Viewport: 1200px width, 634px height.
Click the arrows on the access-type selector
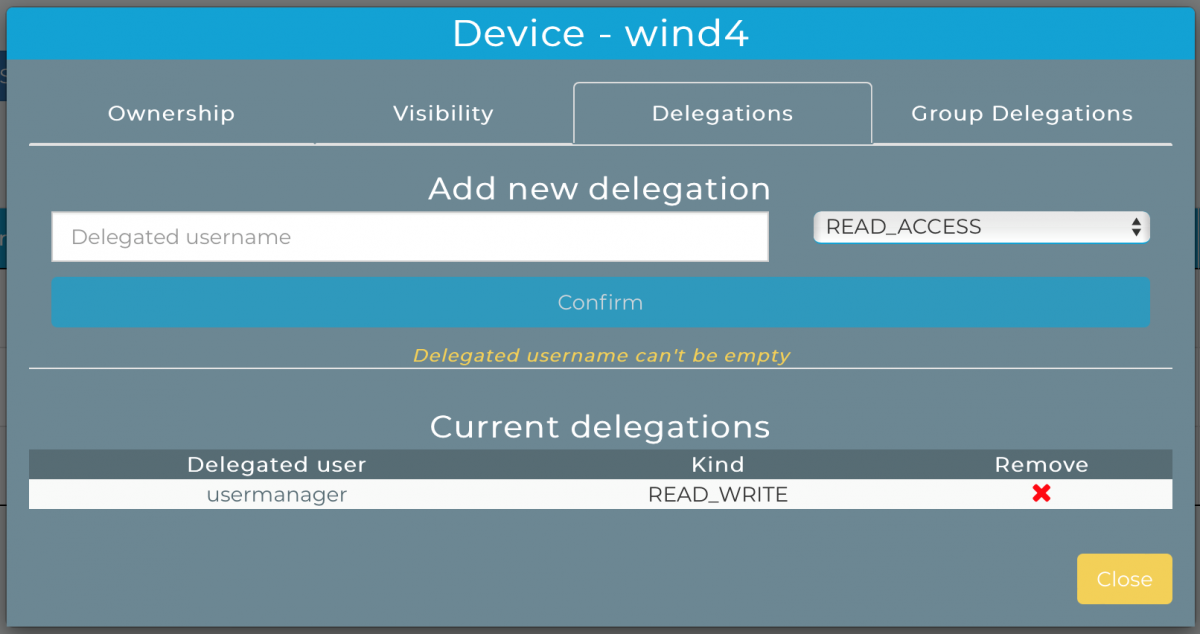coord(1136,227)
